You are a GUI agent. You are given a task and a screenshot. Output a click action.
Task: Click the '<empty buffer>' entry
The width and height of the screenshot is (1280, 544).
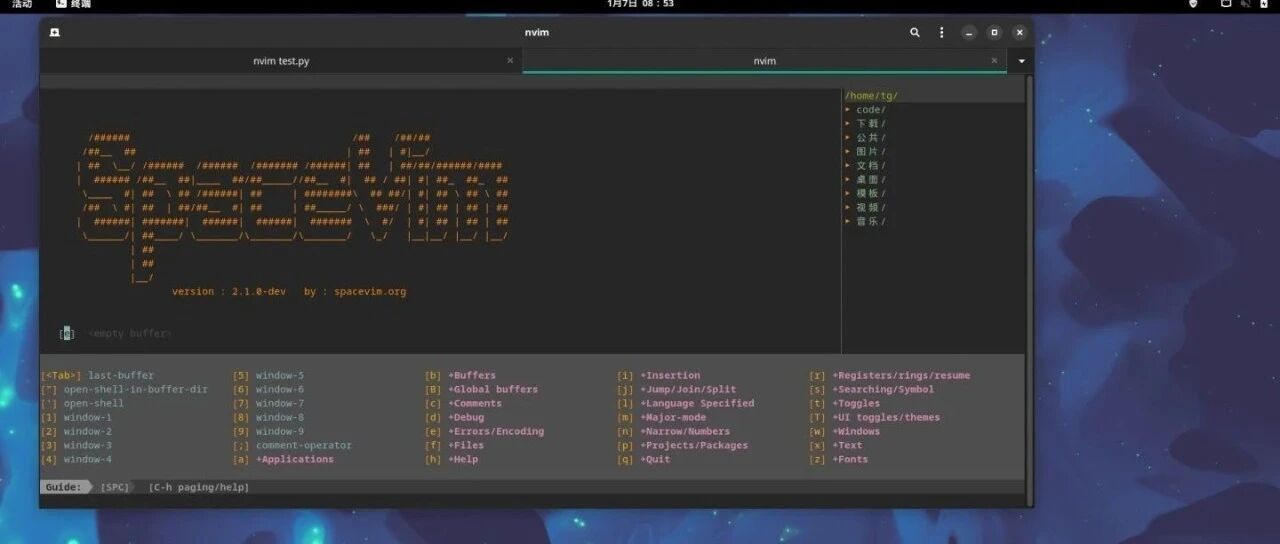(x=129, y=334)
